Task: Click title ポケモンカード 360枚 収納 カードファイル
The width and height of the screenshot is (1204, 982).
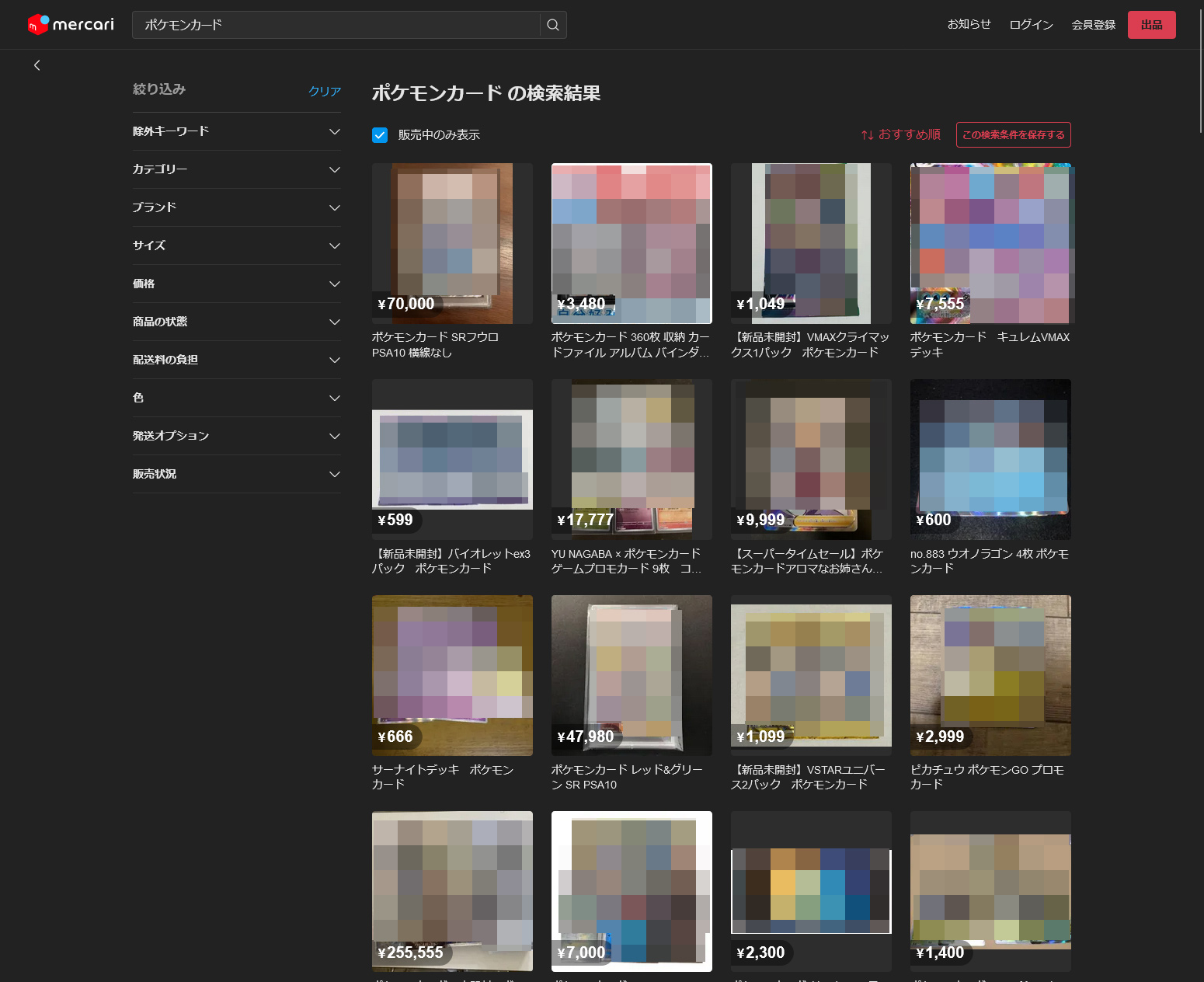Action: click(631, 345)
